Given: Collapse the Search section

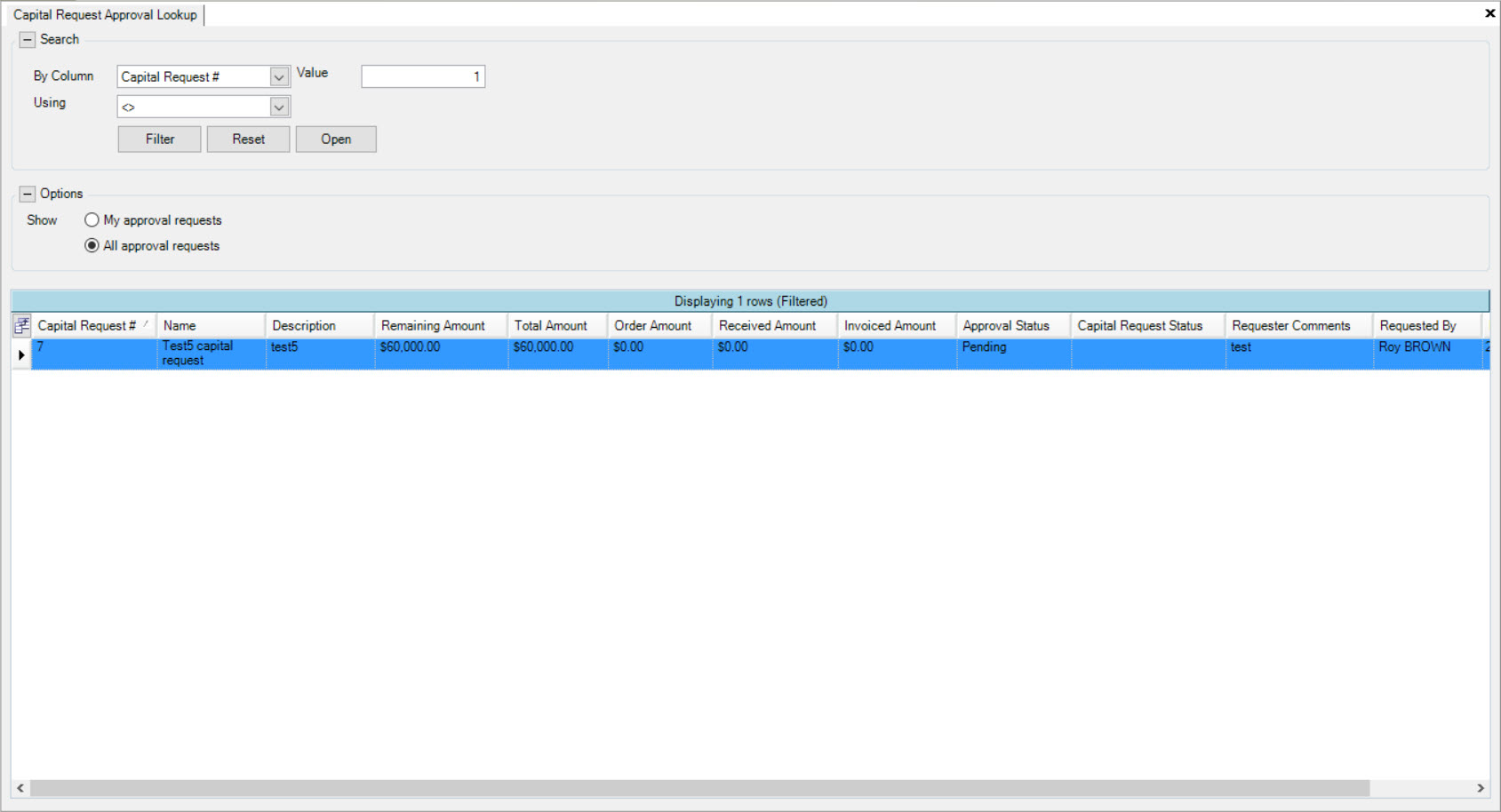Looking at the screenshot, I should point(28,39).
